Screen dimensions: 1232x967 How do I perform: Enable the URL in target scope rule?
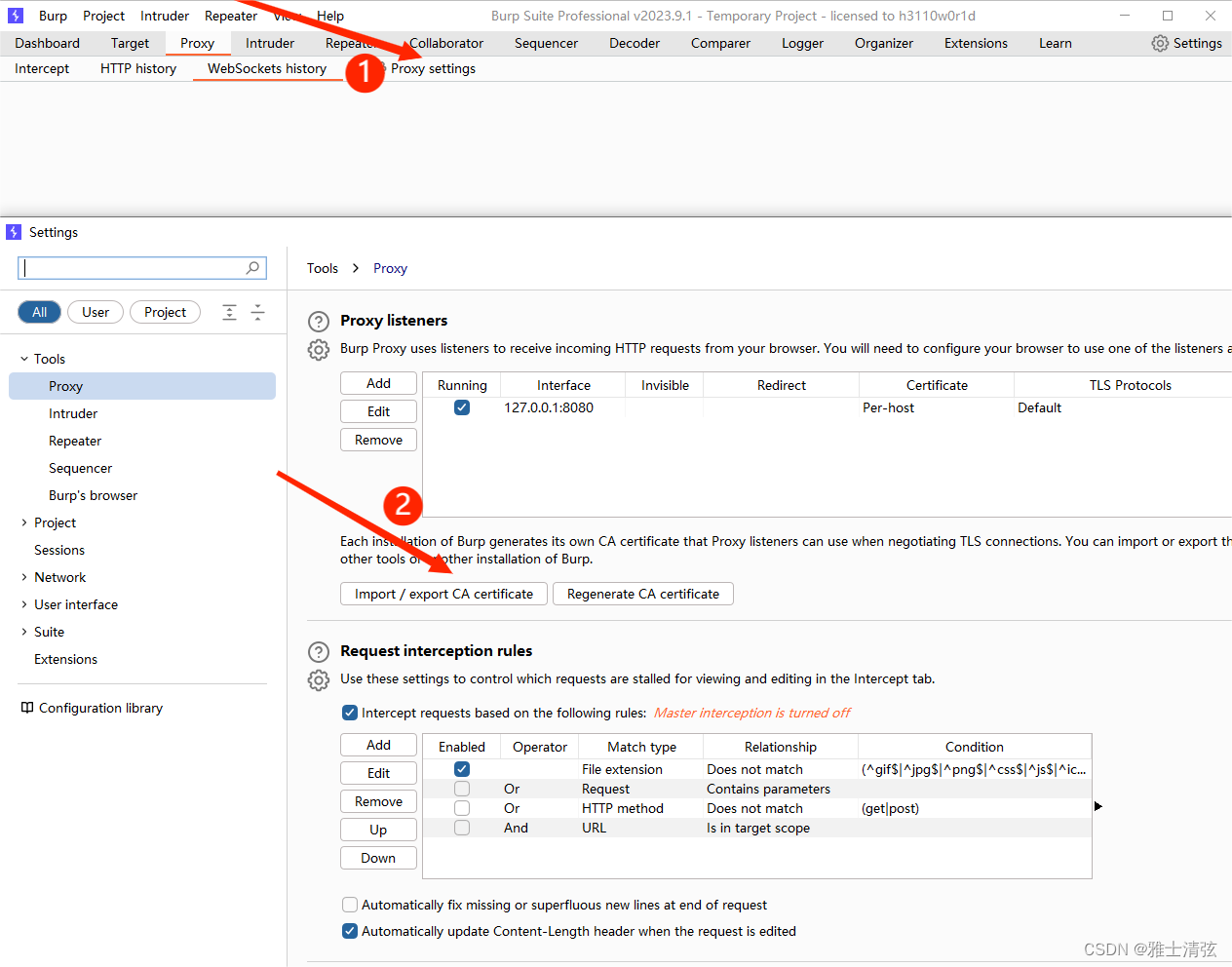pos(462,828)
